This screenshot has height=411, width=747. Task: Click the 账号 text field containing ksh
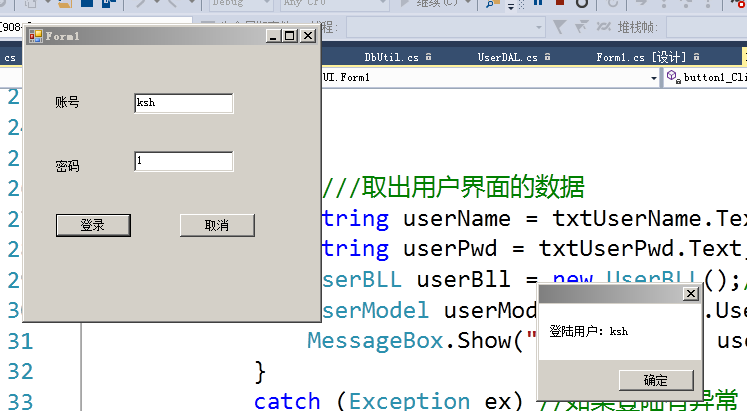coord(184,103)
